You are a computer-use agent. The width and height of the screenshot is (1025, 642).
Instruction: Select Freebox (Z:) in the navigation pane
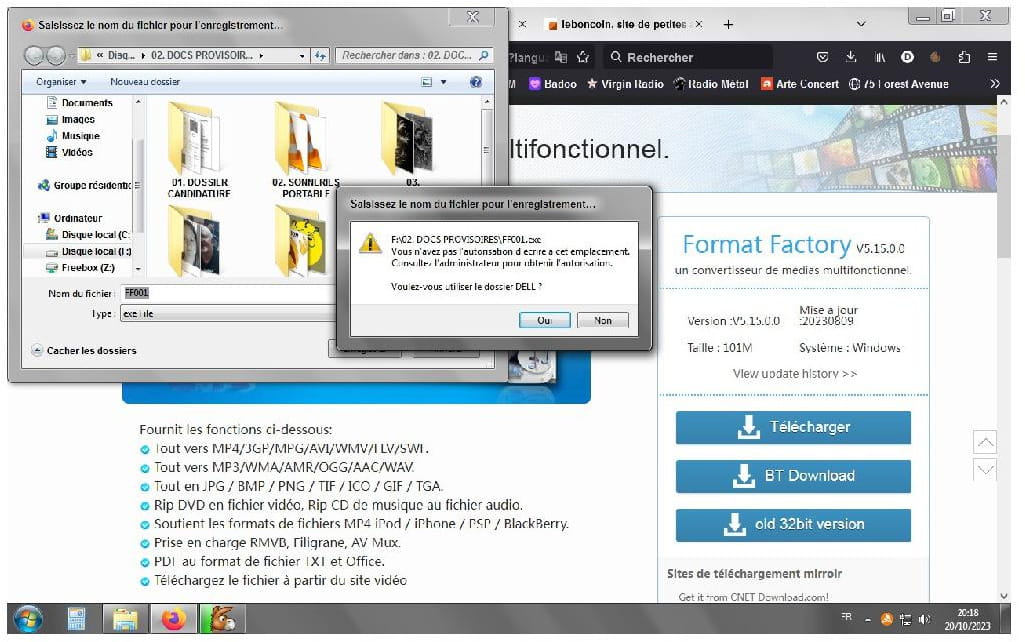coord(80,267)
